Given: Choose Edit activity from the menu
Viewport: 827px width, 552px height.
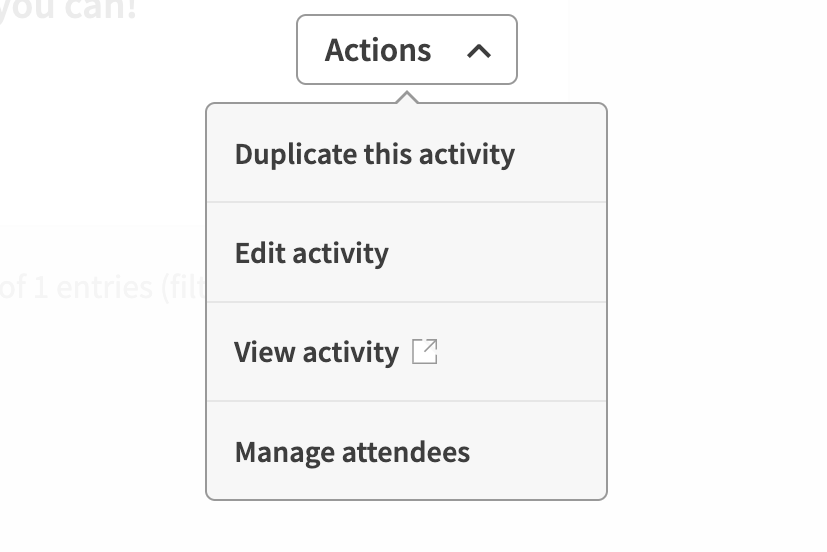Looking at the screenshot, I should [311, 253].
